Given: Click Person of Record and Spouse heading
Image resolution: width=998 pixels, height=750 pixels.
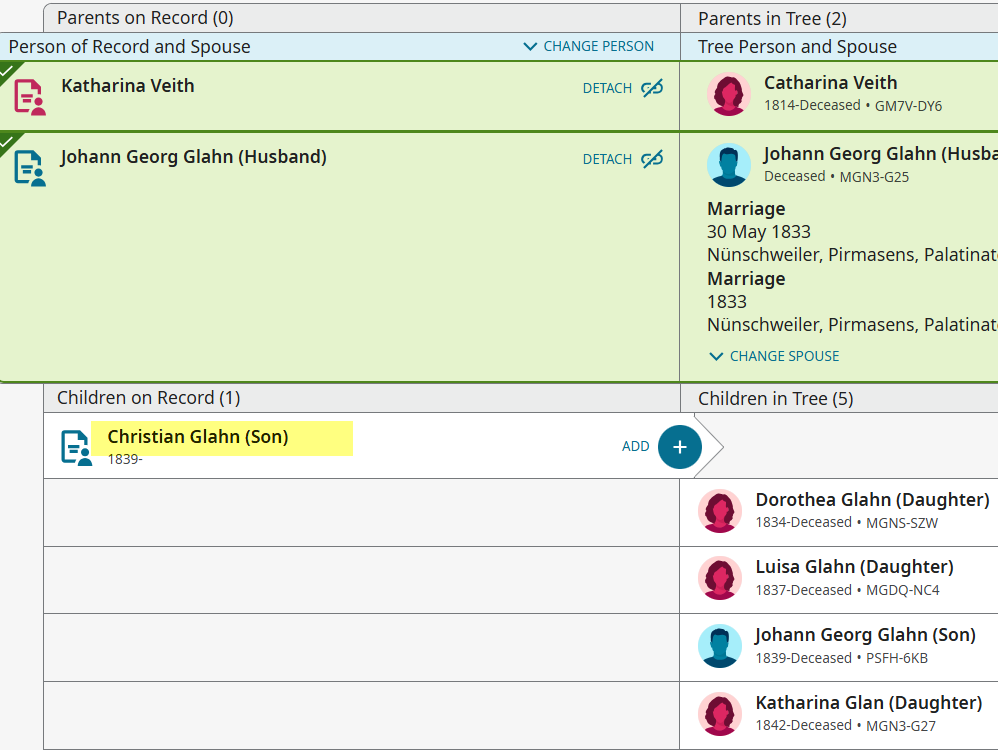Looking at the screenshot, I should pos(129,47).
